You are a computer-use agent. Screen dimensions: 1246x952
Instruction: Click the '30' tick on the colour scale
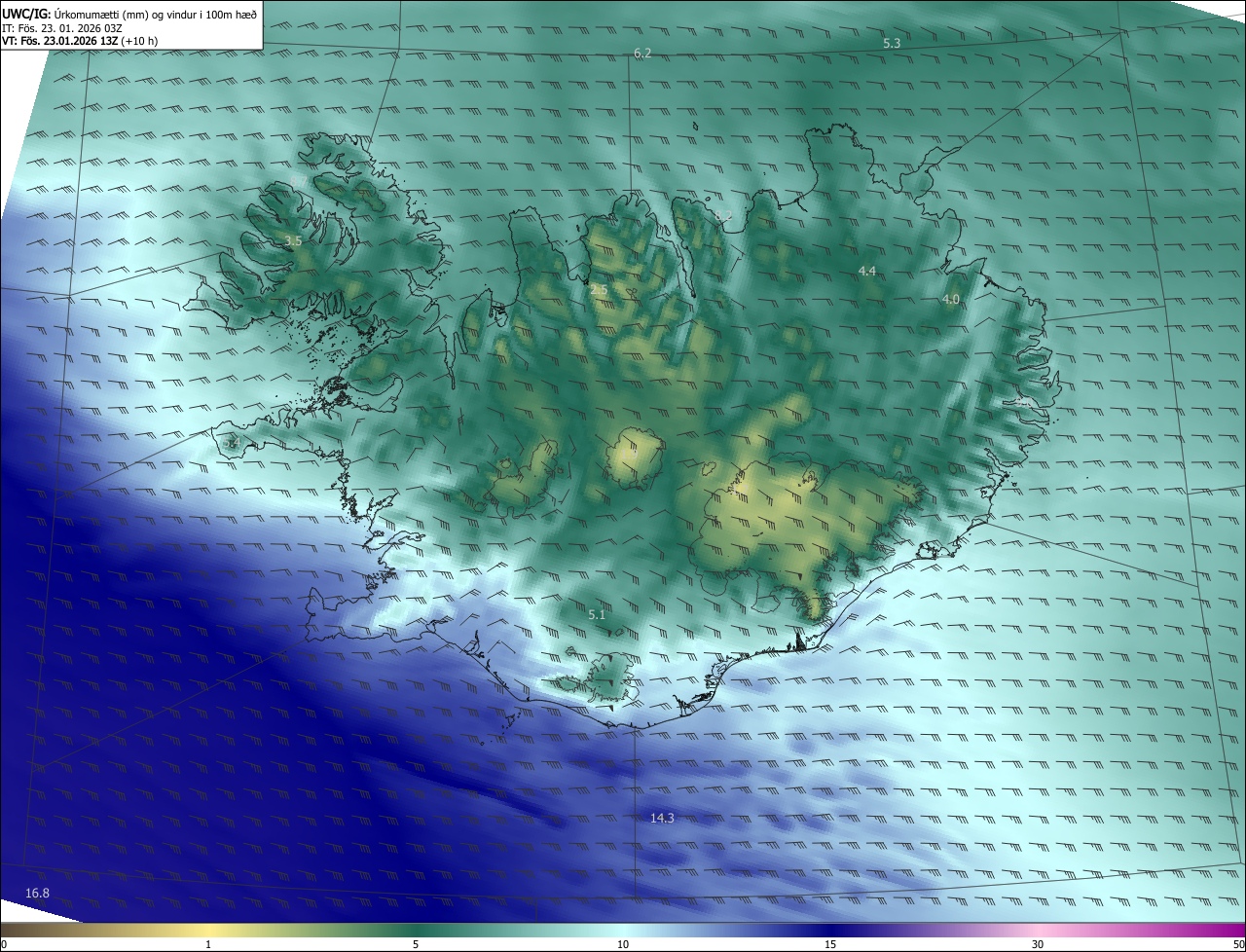click(1038, 944)
